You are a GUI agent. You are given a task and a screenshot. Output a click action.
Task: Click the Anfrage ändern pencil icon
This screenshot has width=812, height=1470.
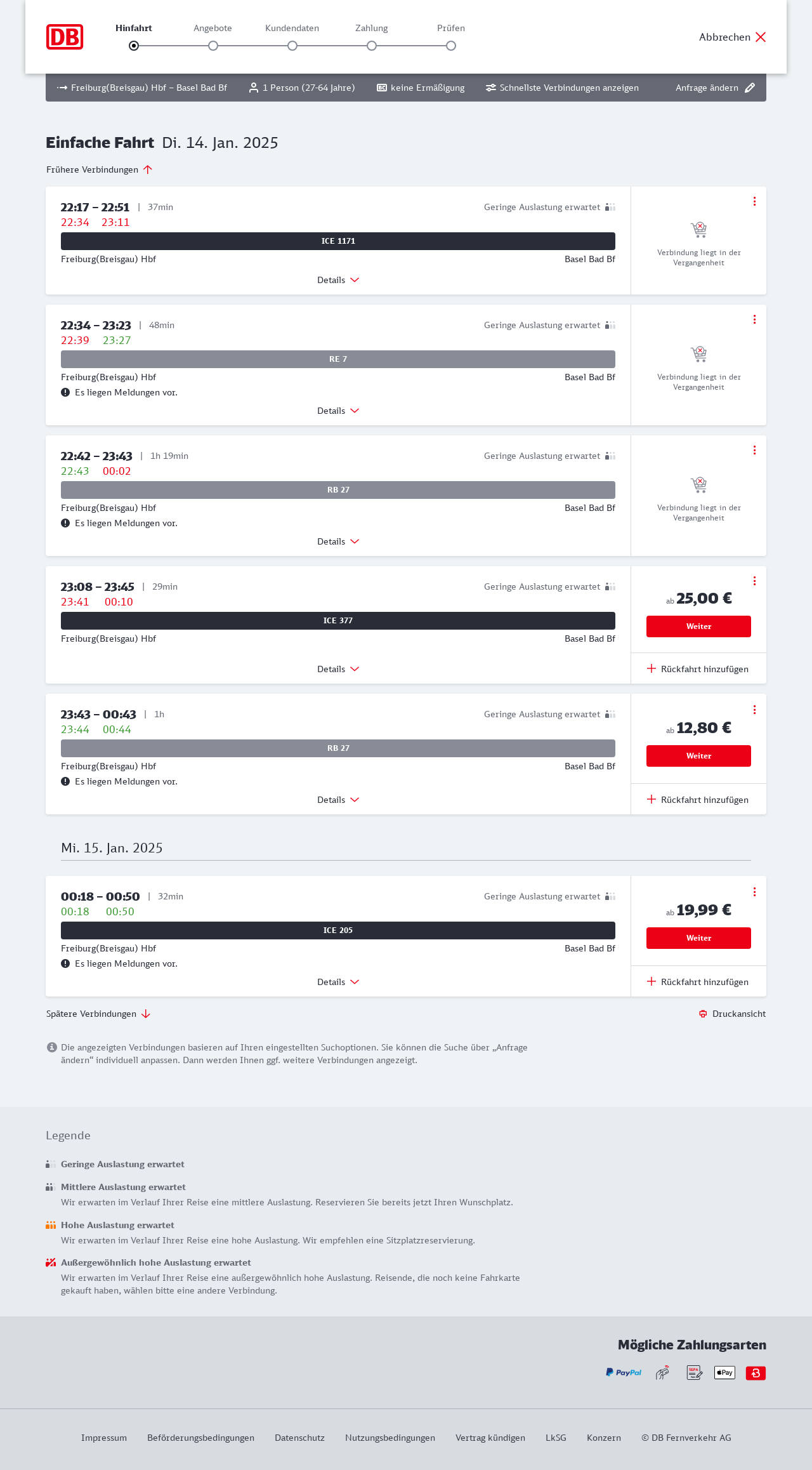[x=750, y=88]
